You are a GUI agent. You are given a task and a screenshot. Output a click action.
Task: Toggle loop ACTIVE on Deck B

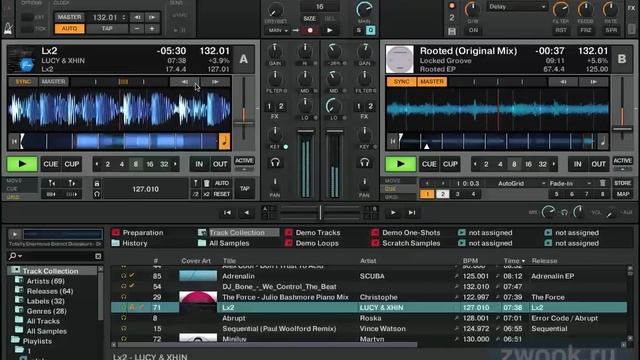pyautogui.click(x=623, y=160)
